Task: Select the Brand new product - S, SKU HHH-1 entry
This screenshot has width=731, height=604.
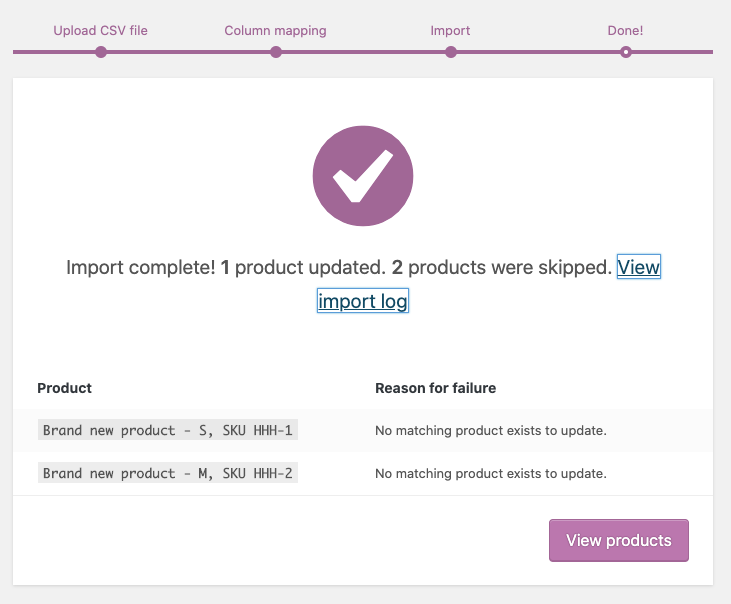Action: [168, 431]
